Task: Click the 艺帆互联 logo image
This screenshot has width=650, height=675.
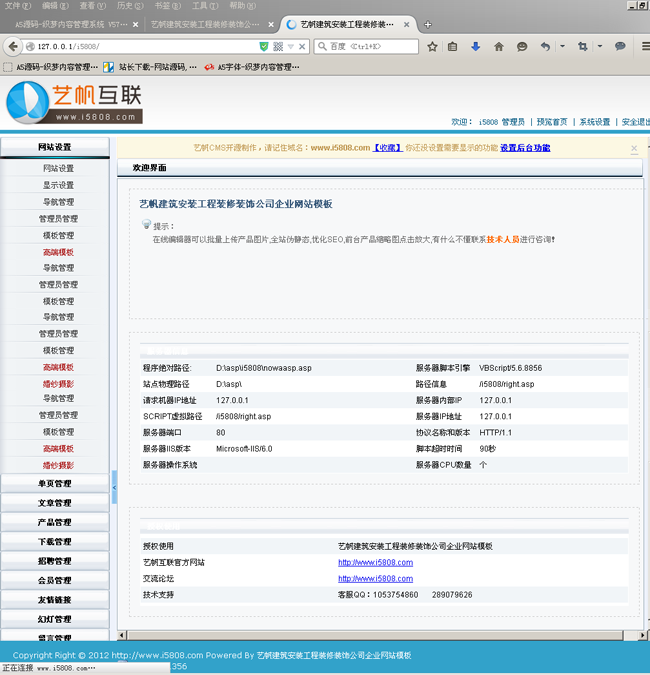Action: point(74,103)
